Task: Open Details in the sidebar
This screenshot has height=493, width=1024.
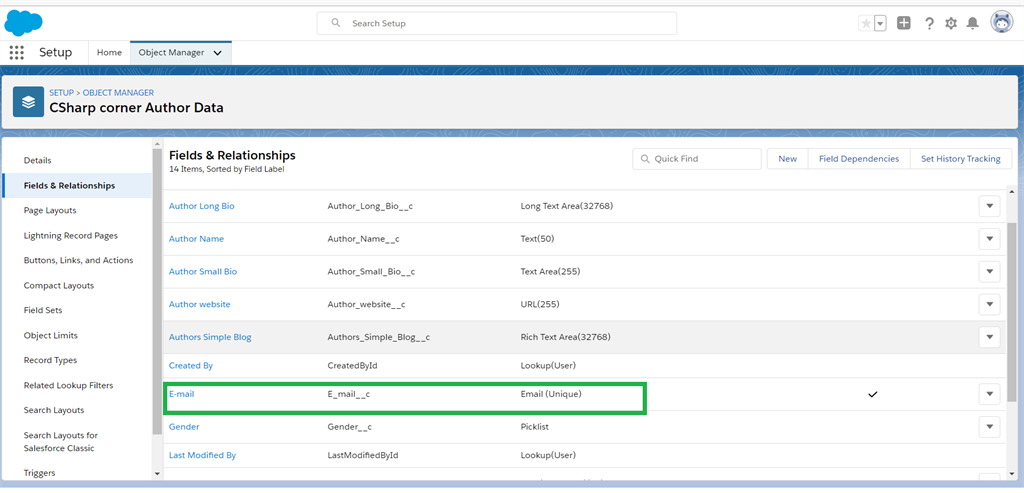Action: click(37, 161)
